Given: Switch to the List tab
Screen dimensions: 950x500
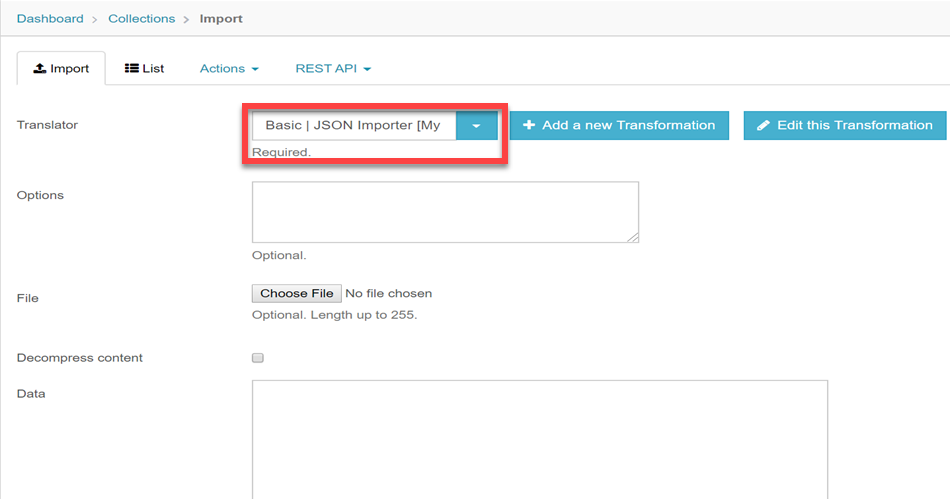Looking at the screenshot, I should (144, 68).
